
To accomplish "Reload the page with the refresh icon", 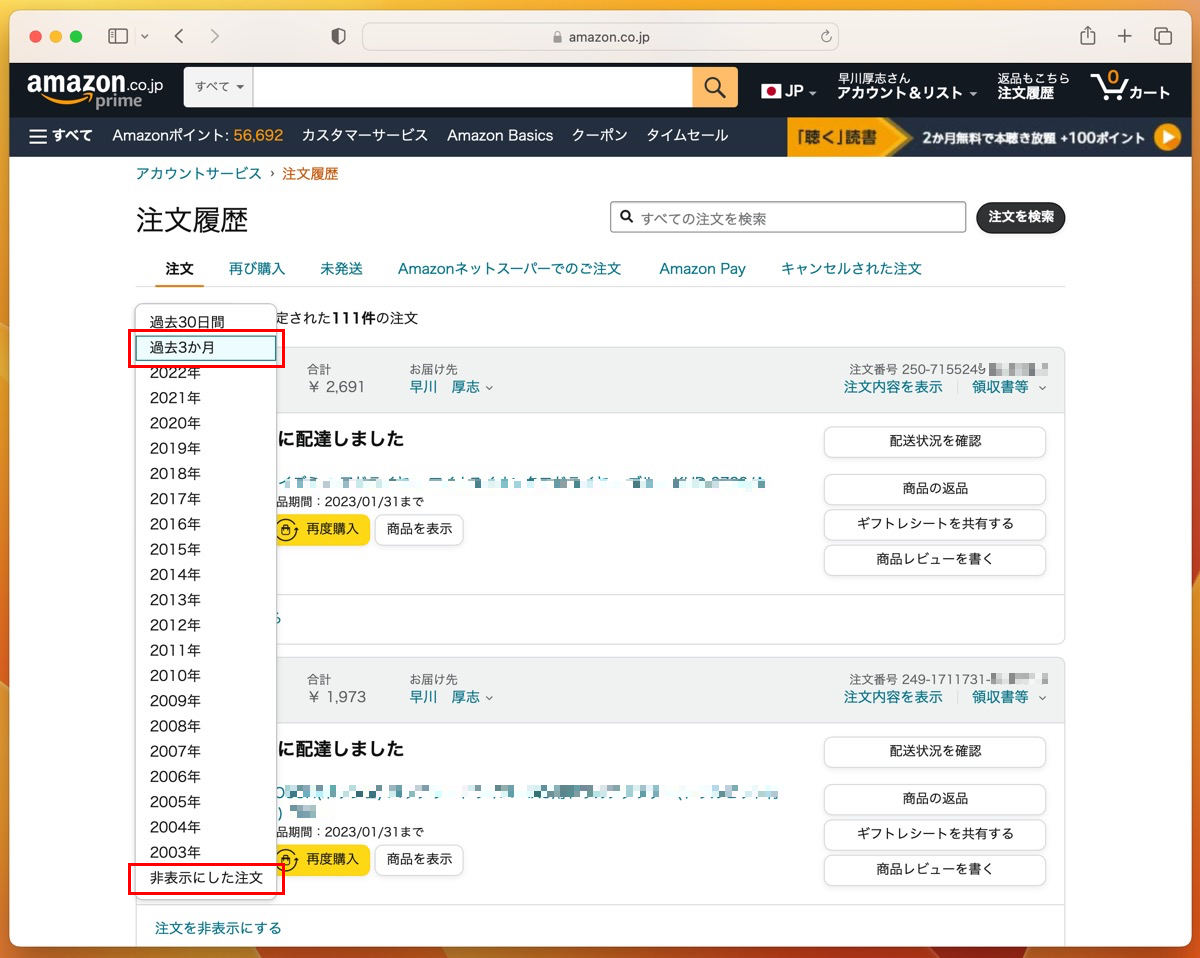I will pos(826,37).
